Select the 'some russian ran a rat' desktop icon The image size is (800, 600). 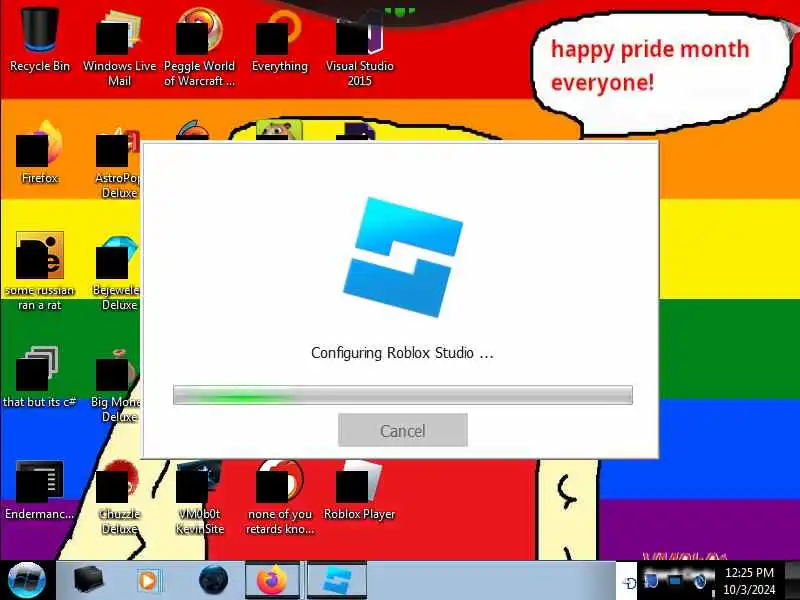40,270
